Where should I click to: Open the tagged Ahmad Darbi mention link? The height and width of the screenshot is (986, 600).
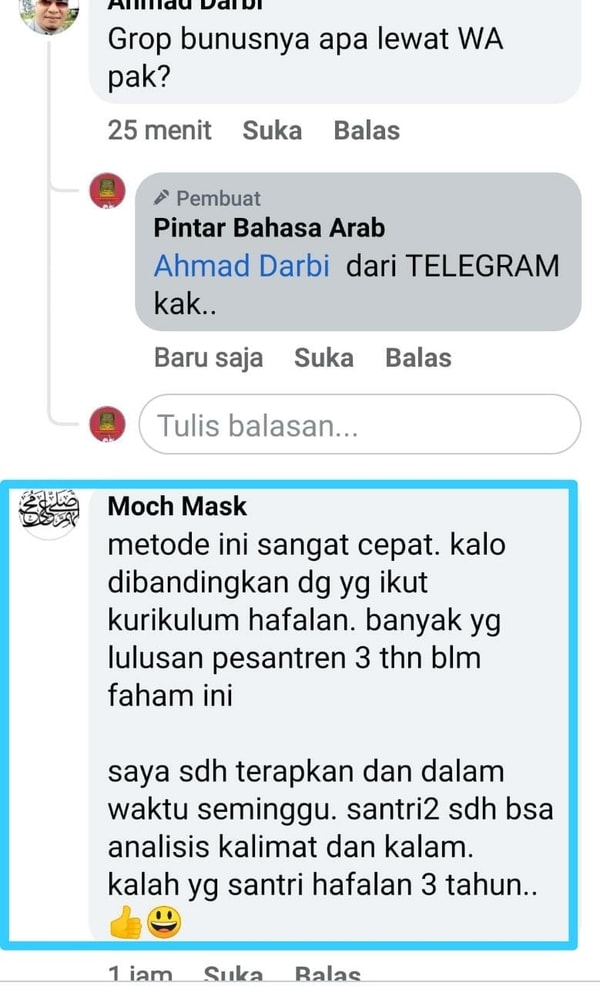[242, 265]
